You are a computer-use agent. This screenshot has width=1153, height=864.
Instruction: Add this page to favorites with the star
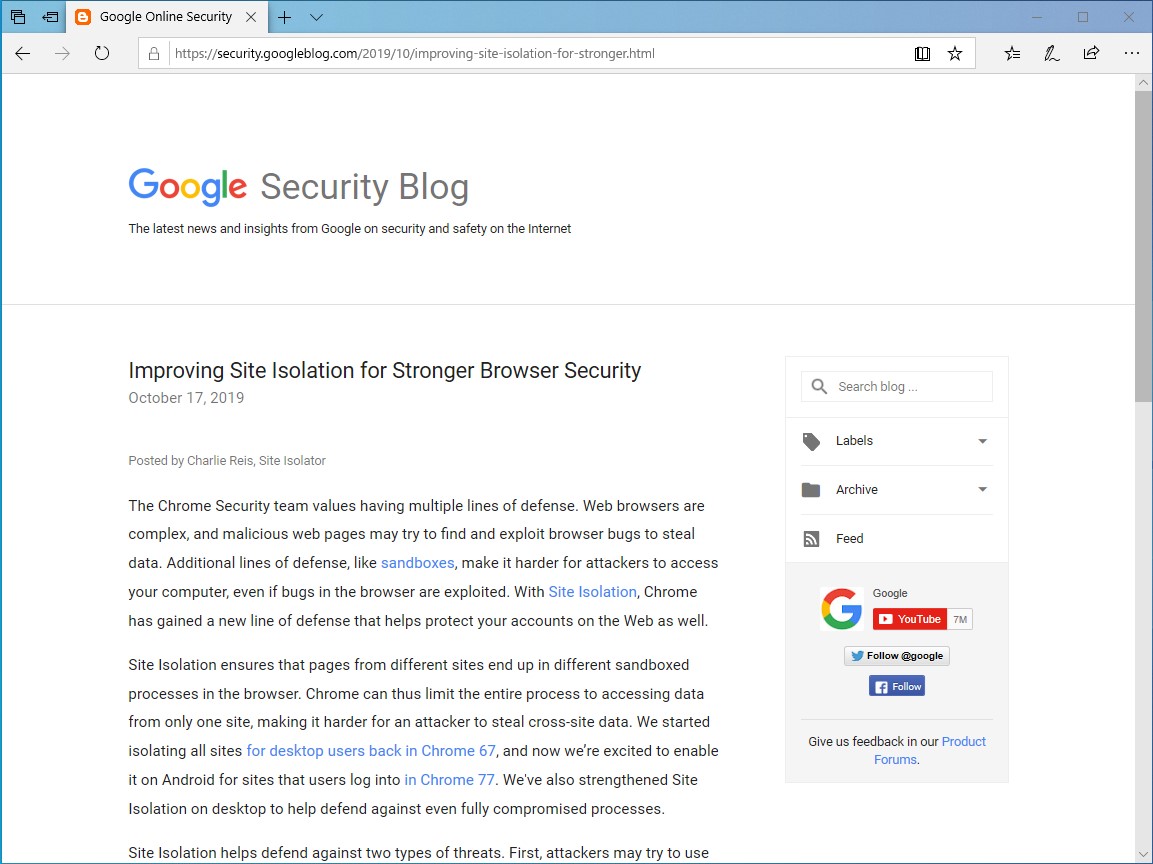coord(955,53)
